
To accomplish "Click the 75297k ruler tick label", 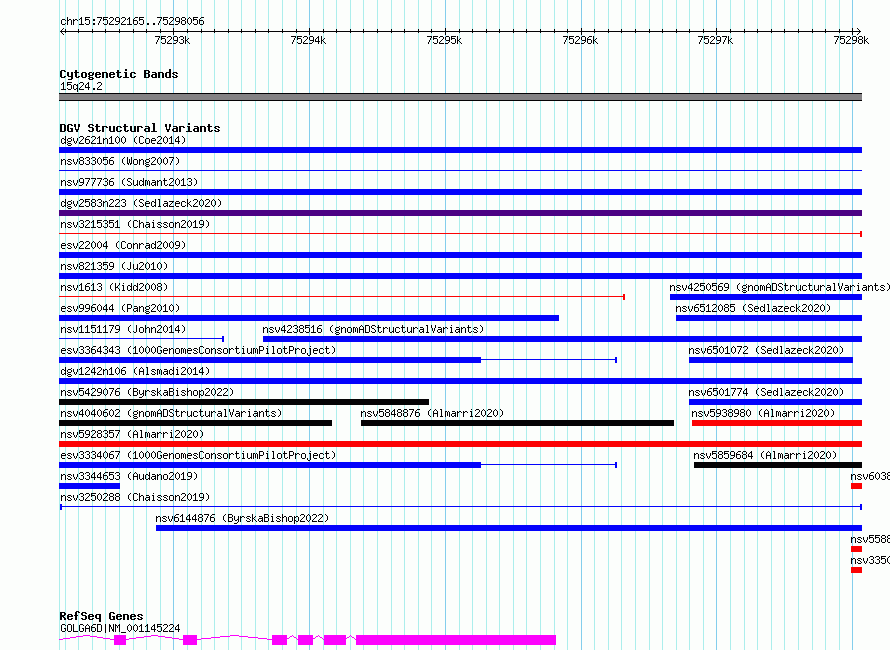I will (x=715, y=40).
